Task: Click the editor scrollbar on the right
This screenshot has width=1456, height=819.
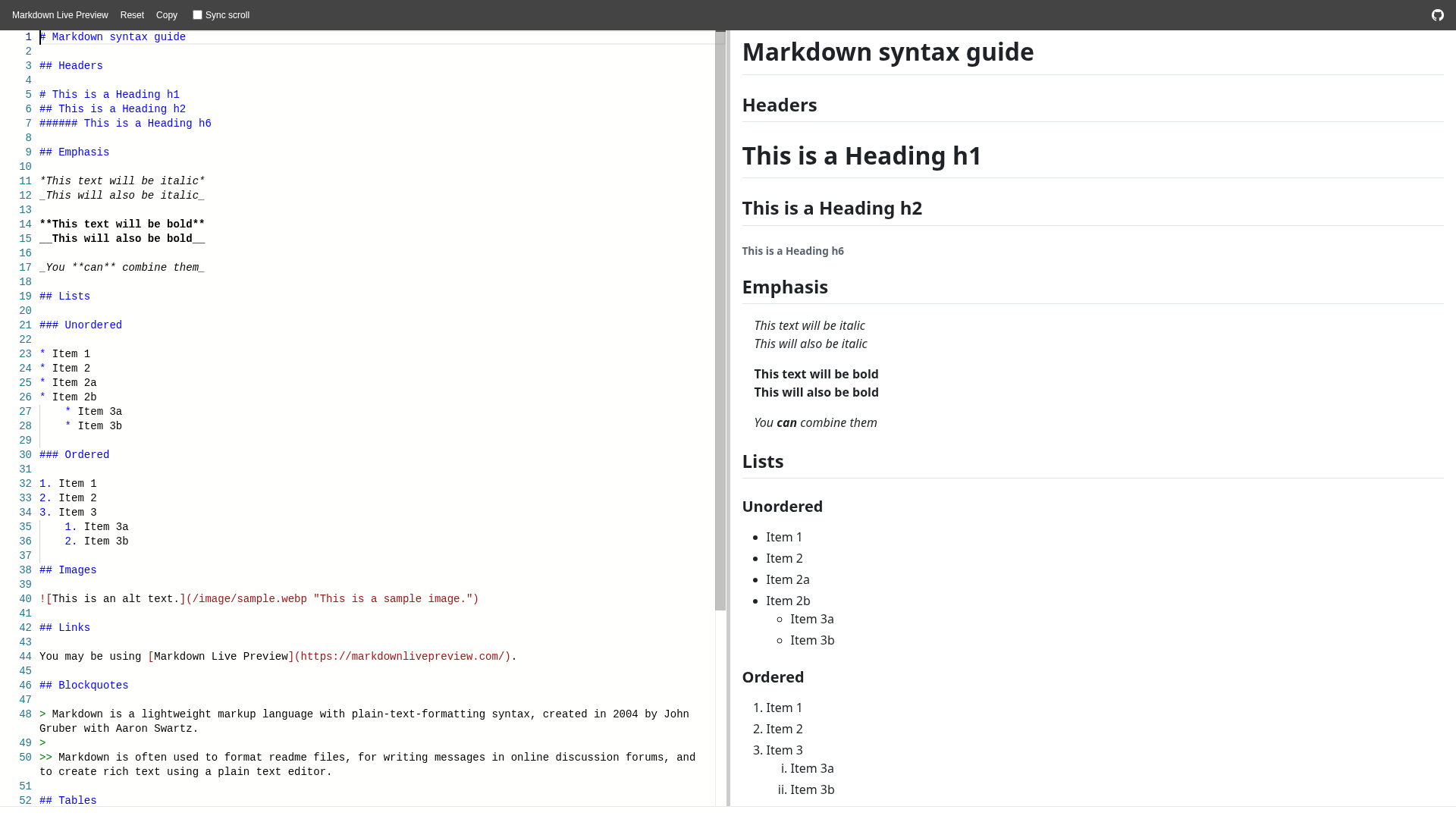Action: pyautogui.click(x=720, y=303)
